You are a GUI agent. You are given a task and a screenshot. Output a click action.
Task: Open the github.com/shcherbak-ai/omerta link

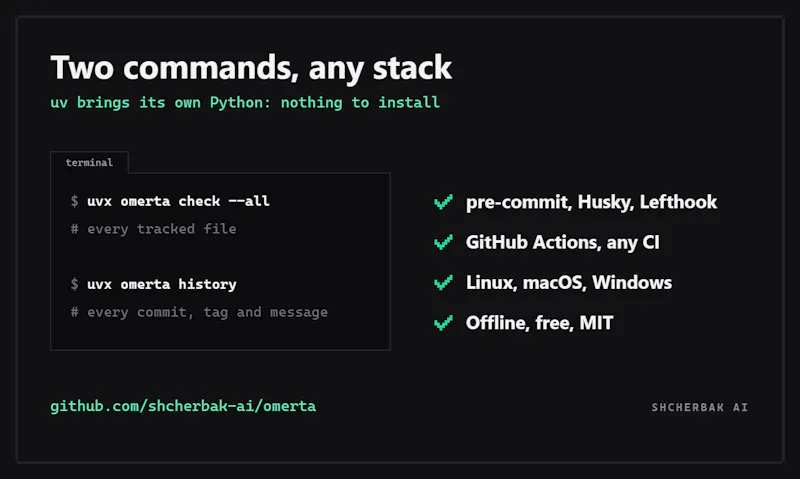pyautogui.click(x=183, y=406)
